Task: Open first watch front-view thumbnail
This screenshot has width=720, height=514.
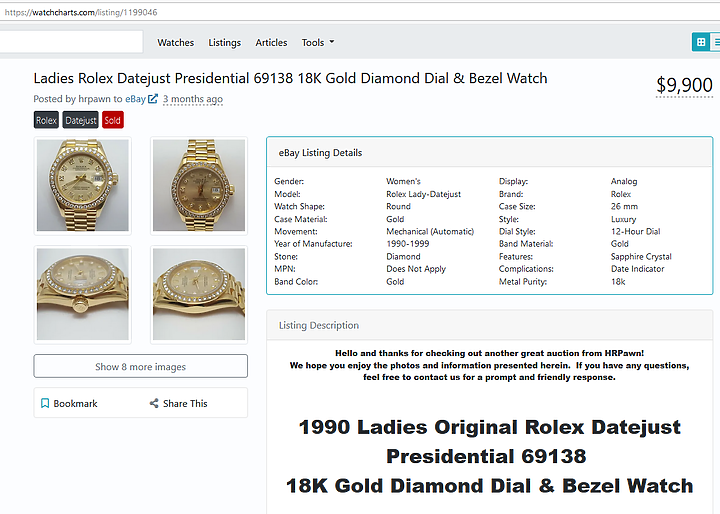Action: click(x=83, y=186)
